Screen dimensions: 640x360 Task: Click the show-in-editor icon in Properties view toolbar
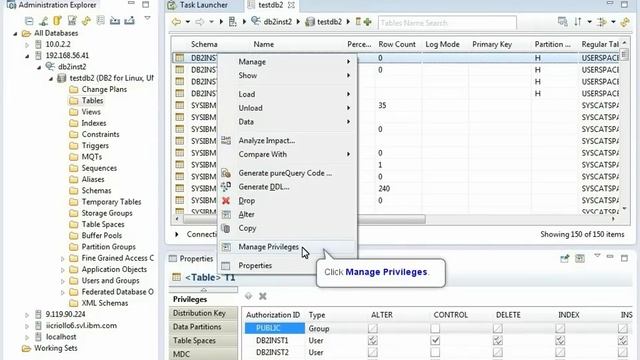580,258
